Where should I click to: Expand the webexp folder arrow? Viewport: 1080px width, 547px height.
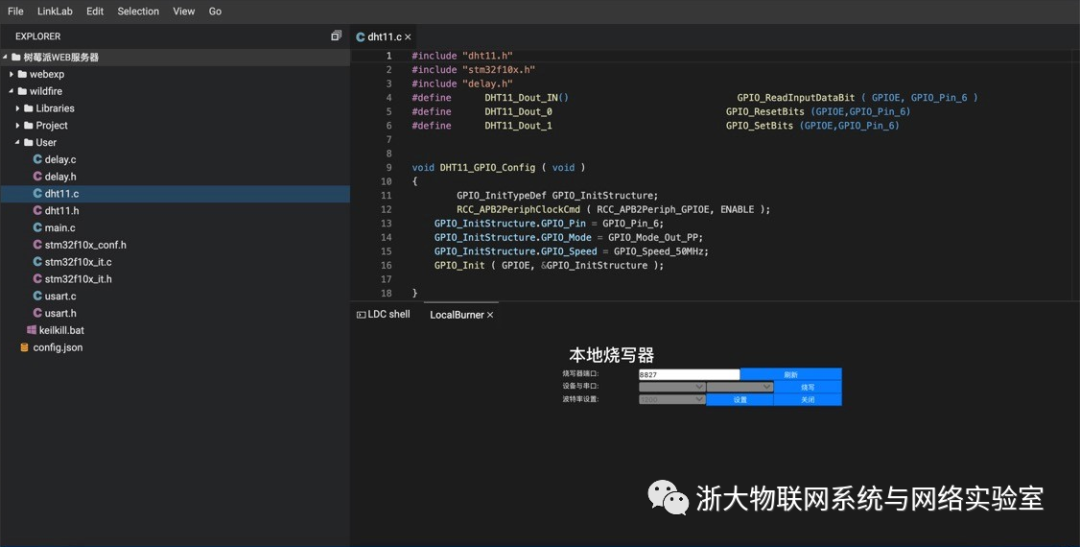[x=12, y=74]
